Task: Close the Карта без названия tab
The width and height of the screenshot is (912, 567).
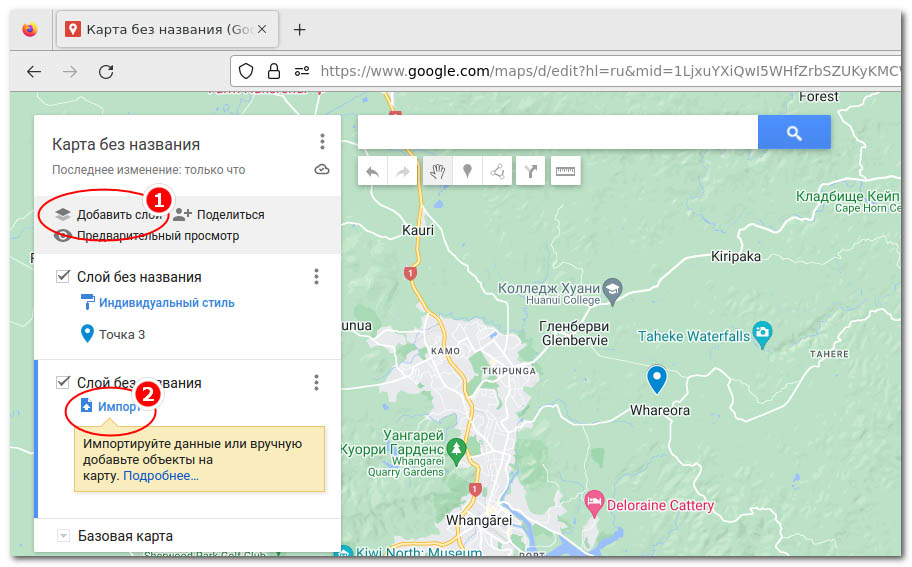Action: (262, 29)
